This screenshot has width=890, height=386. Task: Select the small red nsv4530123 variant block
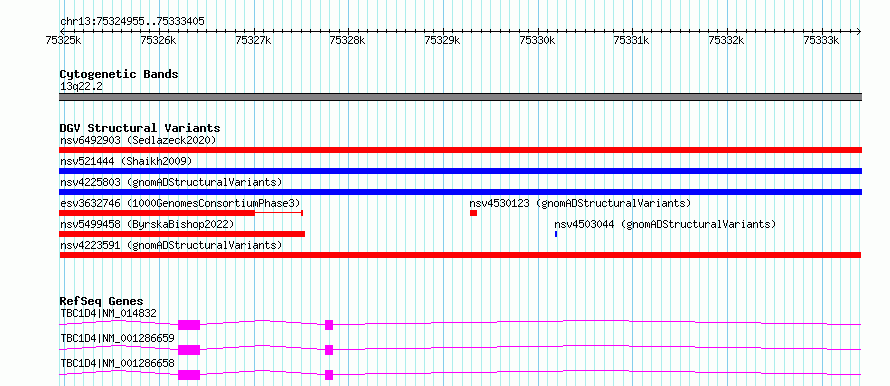pyautogui.click(x=473, y=213)
